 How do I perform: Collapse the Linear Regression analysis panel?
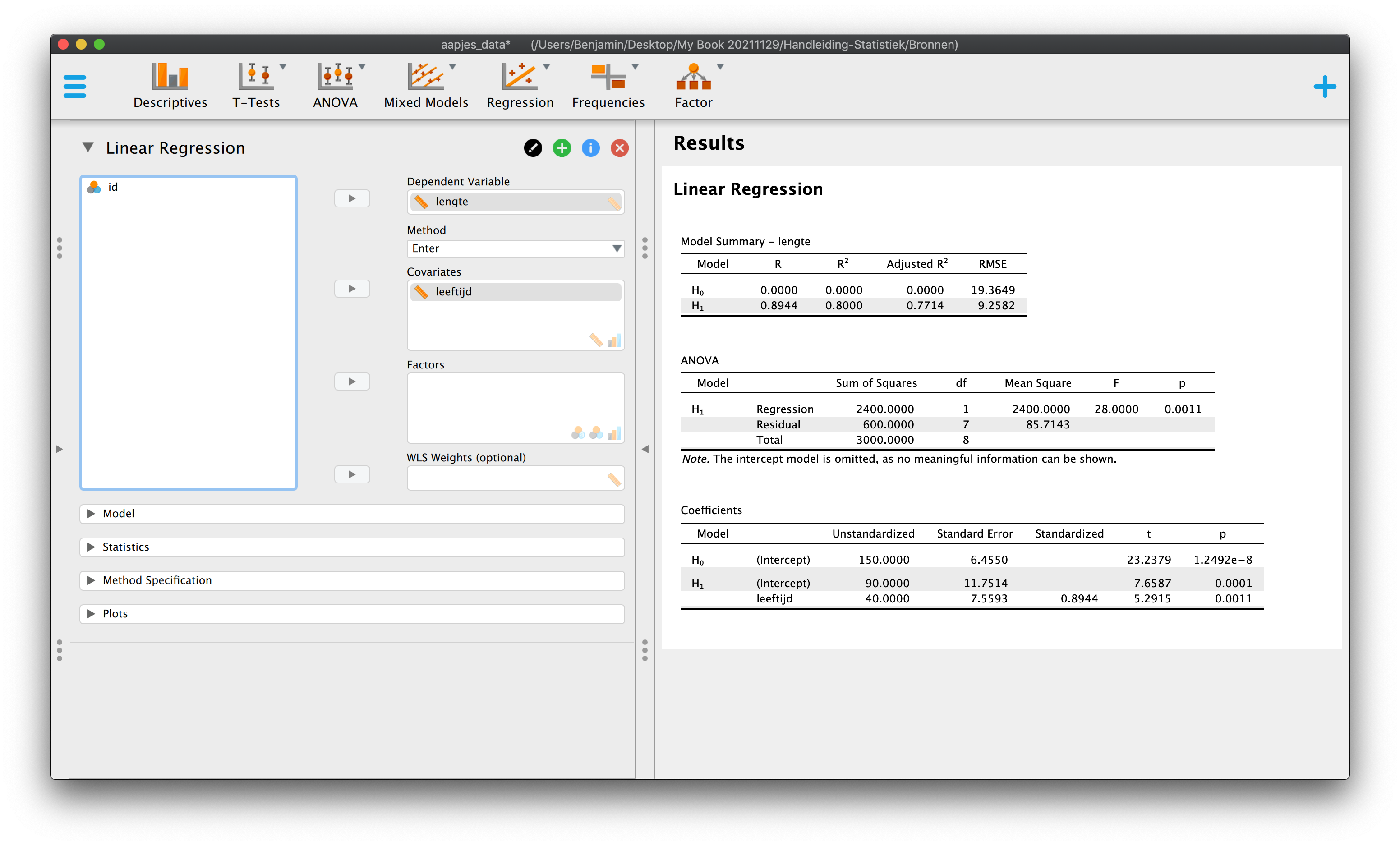(88, 148)
